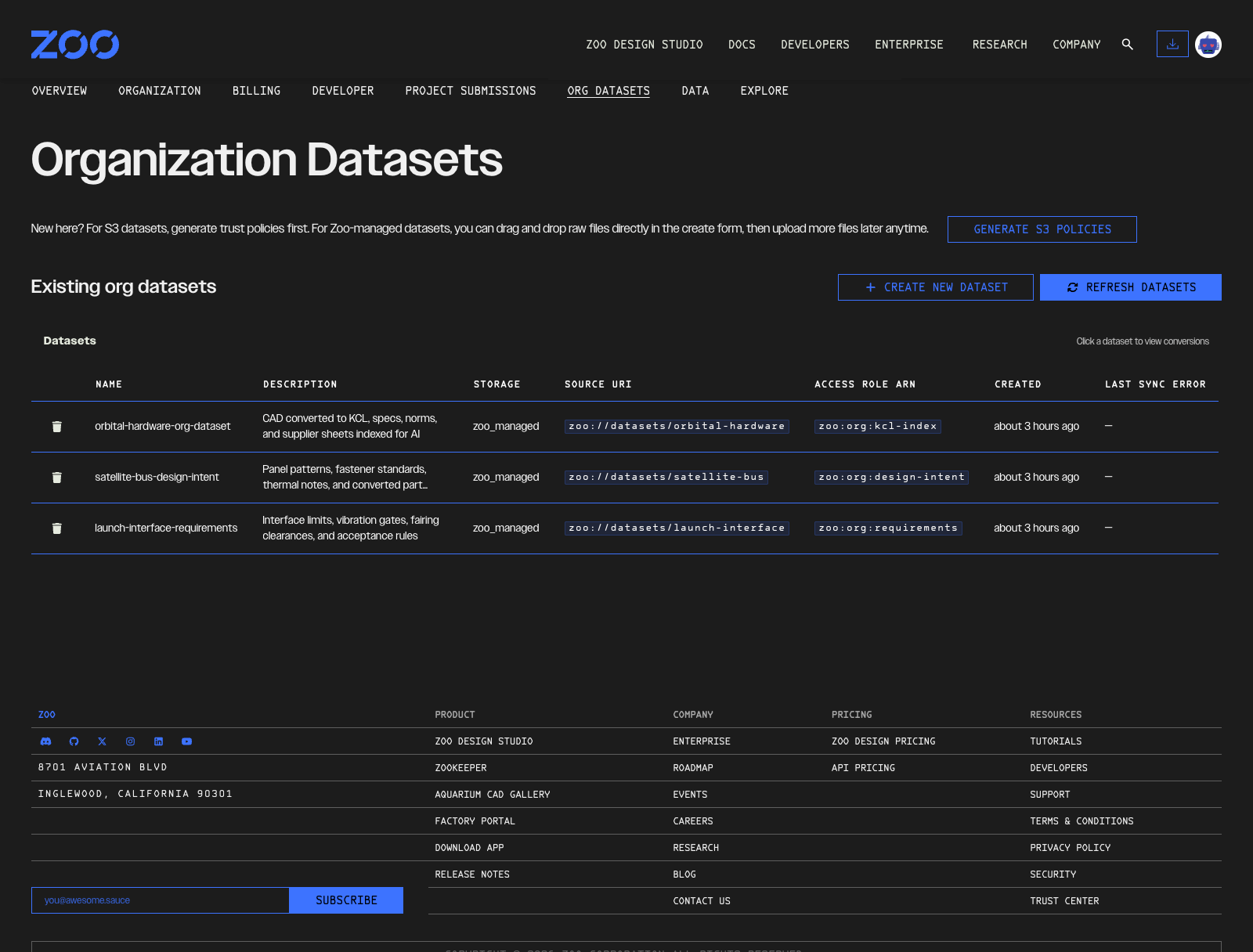Open Zoo Design Pricing footer link
Image resolution: width=1253 pixels, height=952 pixels.
tap(883, 741)
